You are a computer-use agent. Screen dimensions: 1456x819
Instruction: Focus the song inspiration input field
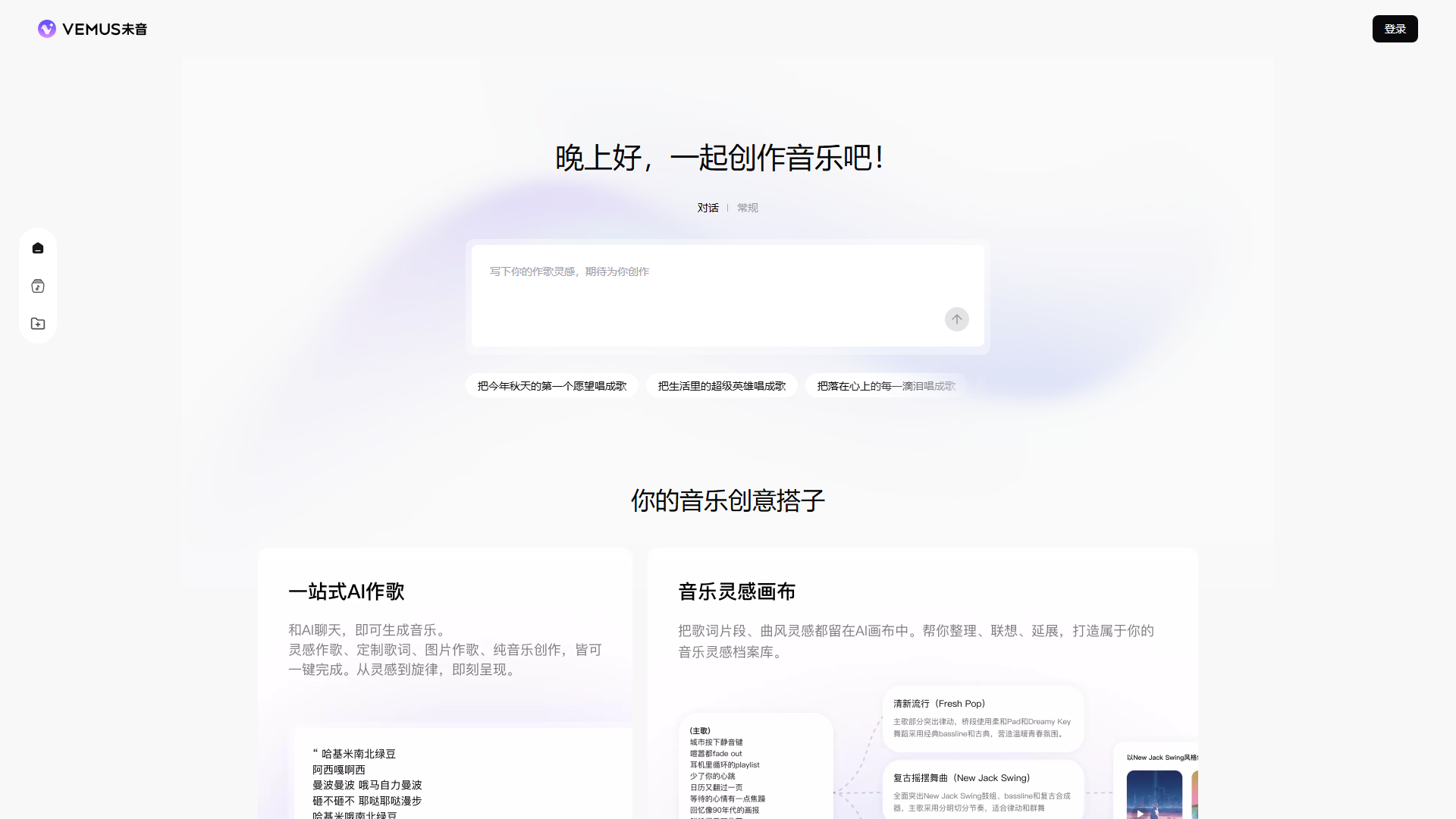pyautogui.click(x=728, y=296)
